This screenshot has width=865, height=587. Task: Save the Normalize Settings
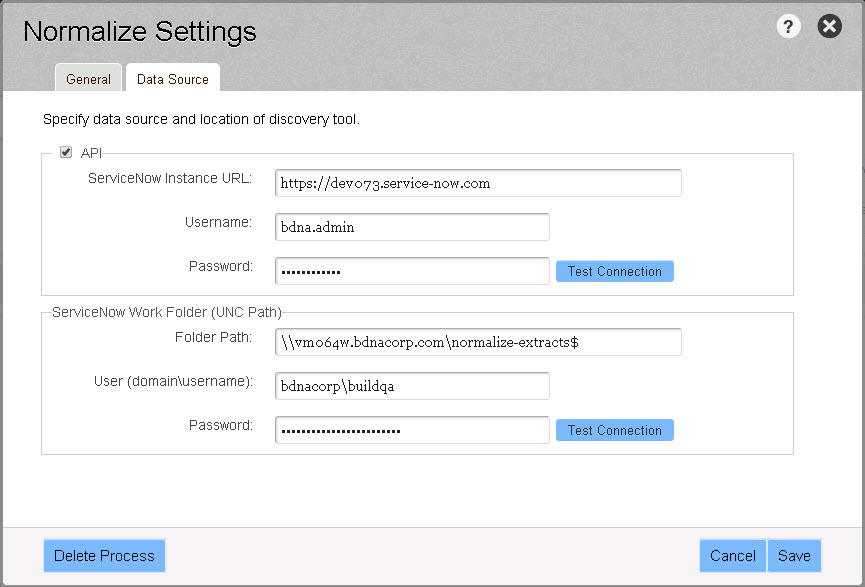coord(794,556)
